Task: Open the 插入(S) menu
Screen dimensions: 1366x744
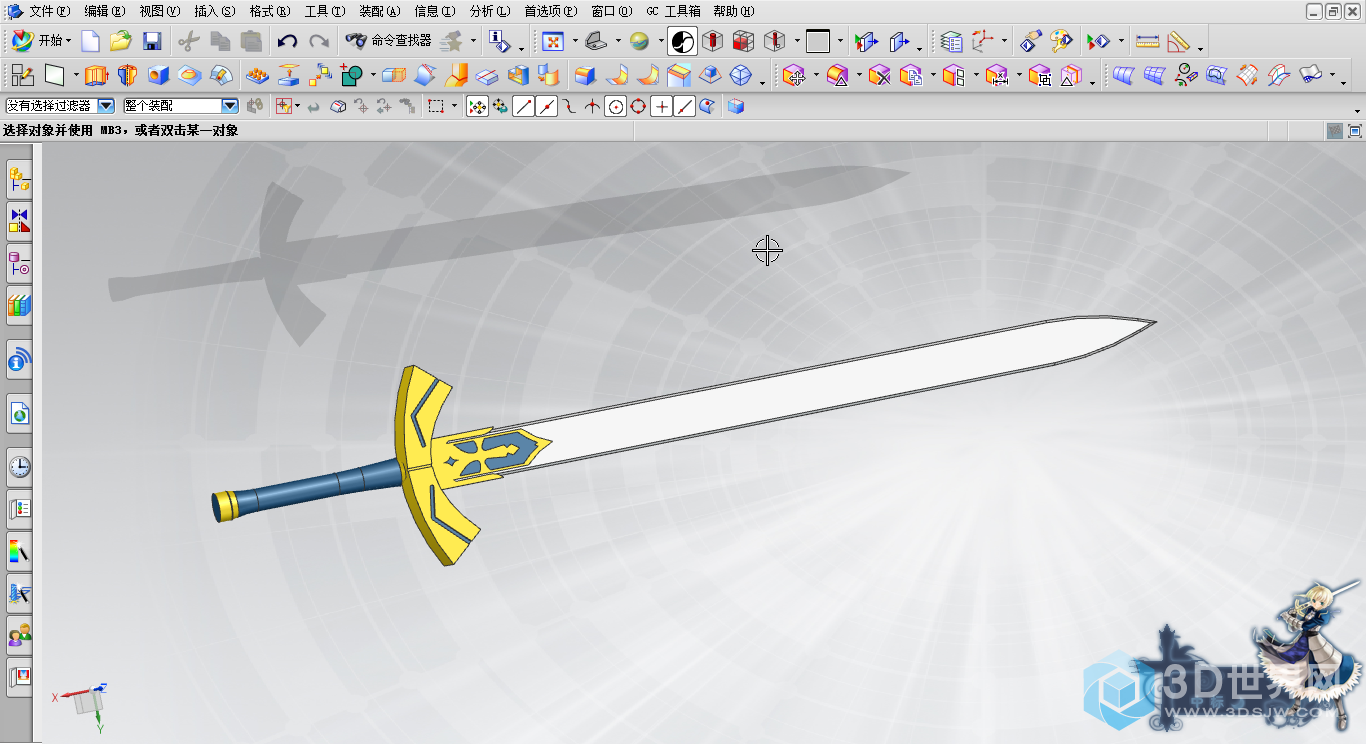Action: point(215,11)
